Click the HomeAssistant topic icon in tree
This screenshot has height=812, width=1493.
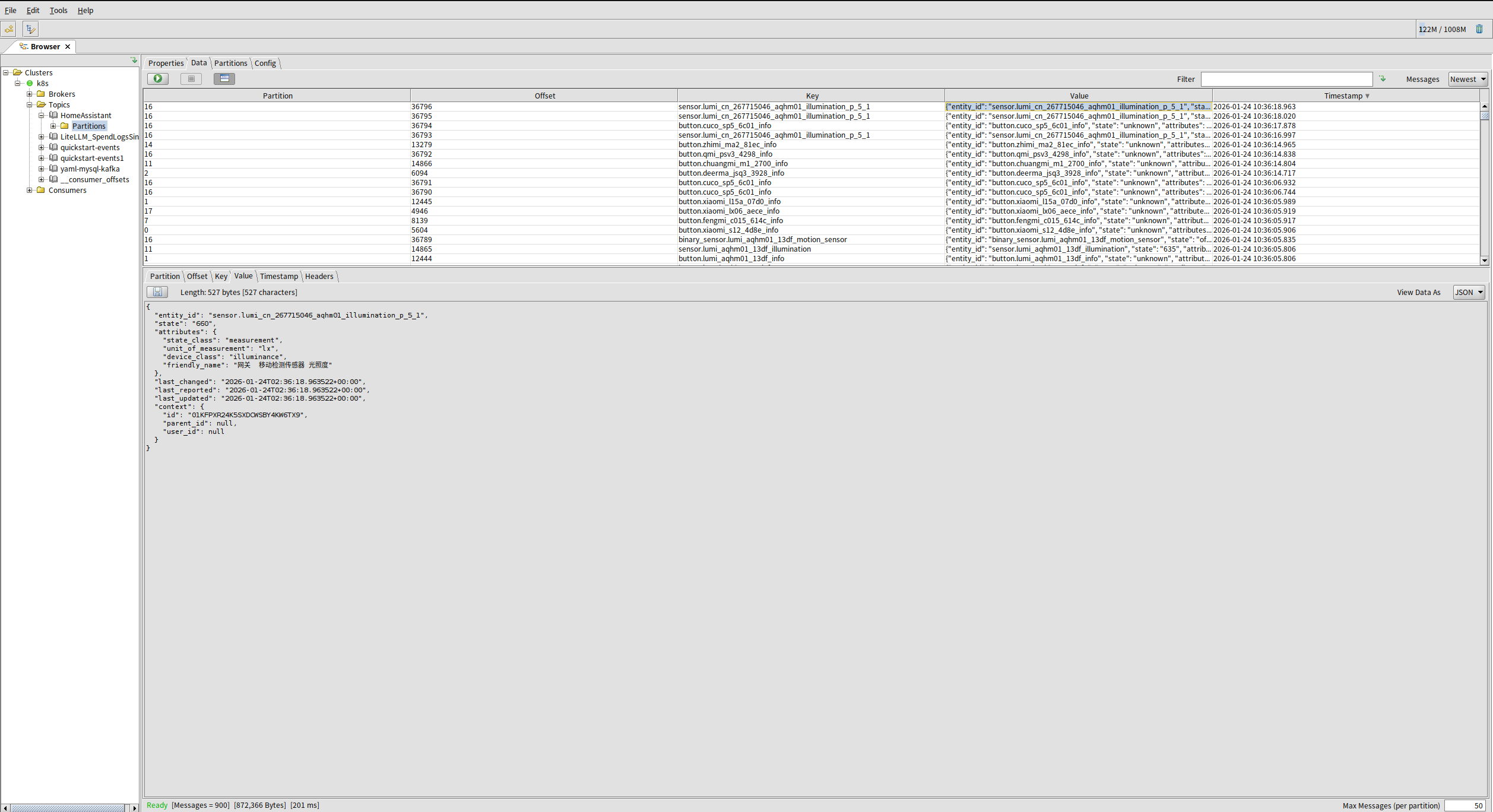(53, 115)
